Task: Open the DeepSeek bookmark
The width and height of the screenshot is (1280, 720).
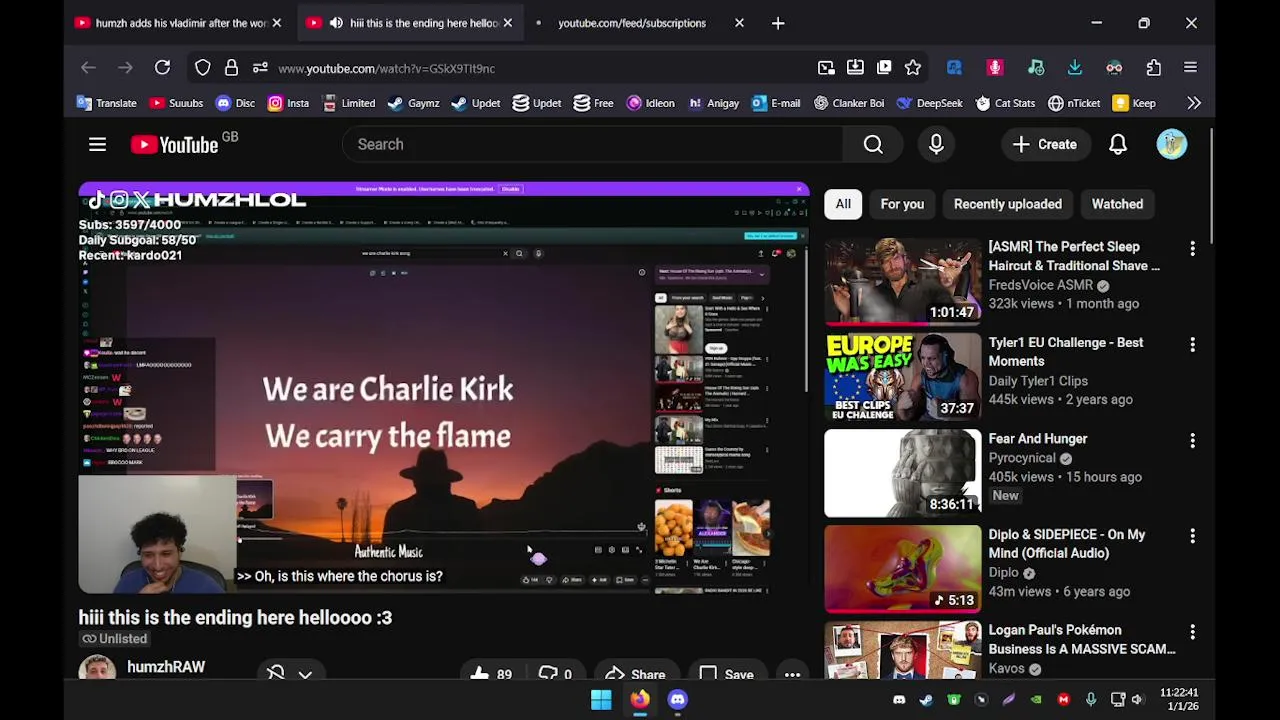Action: [929, 103]
